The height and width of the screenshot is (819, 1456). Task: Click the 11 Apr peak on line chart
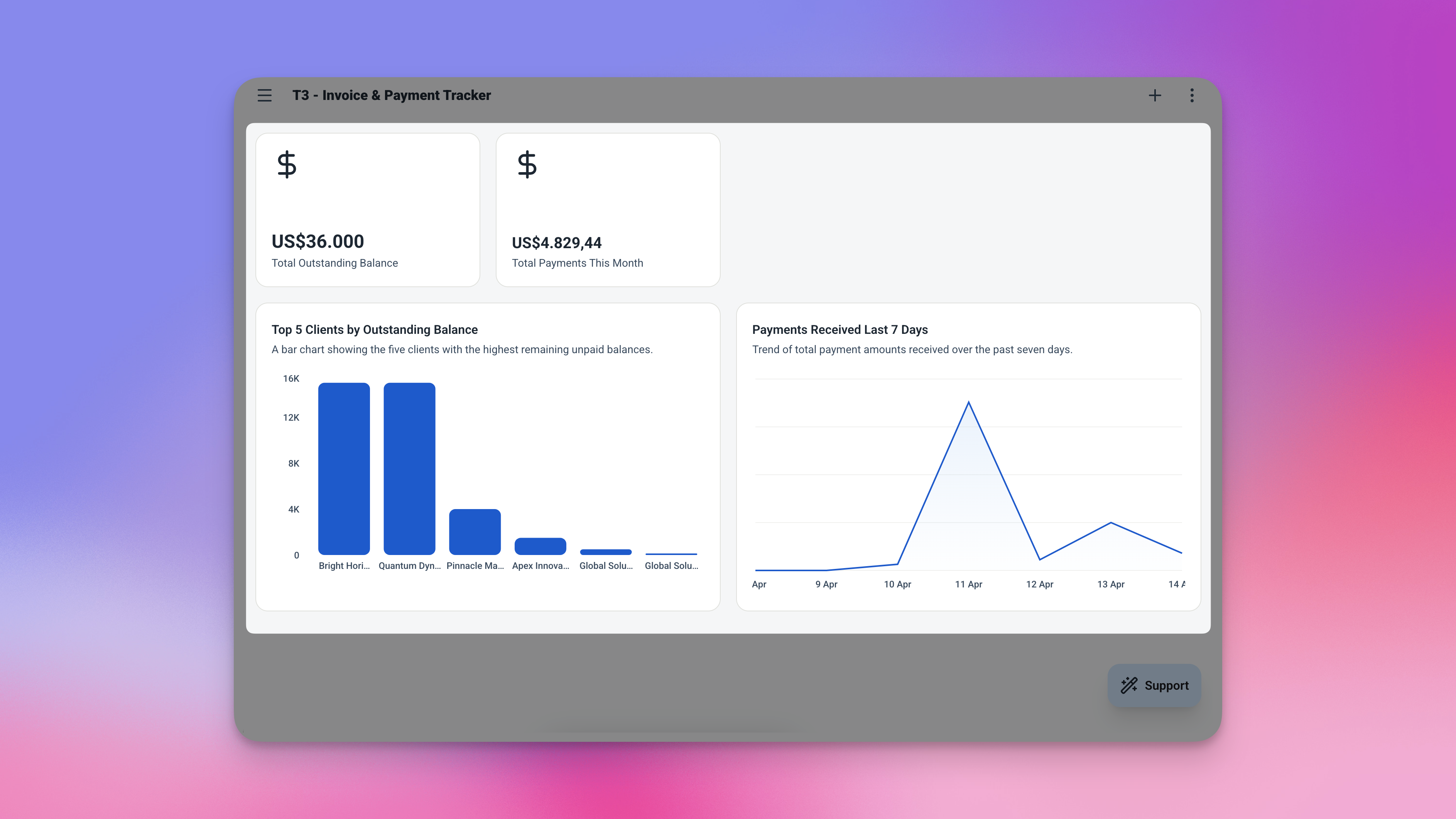click(968, 402)
